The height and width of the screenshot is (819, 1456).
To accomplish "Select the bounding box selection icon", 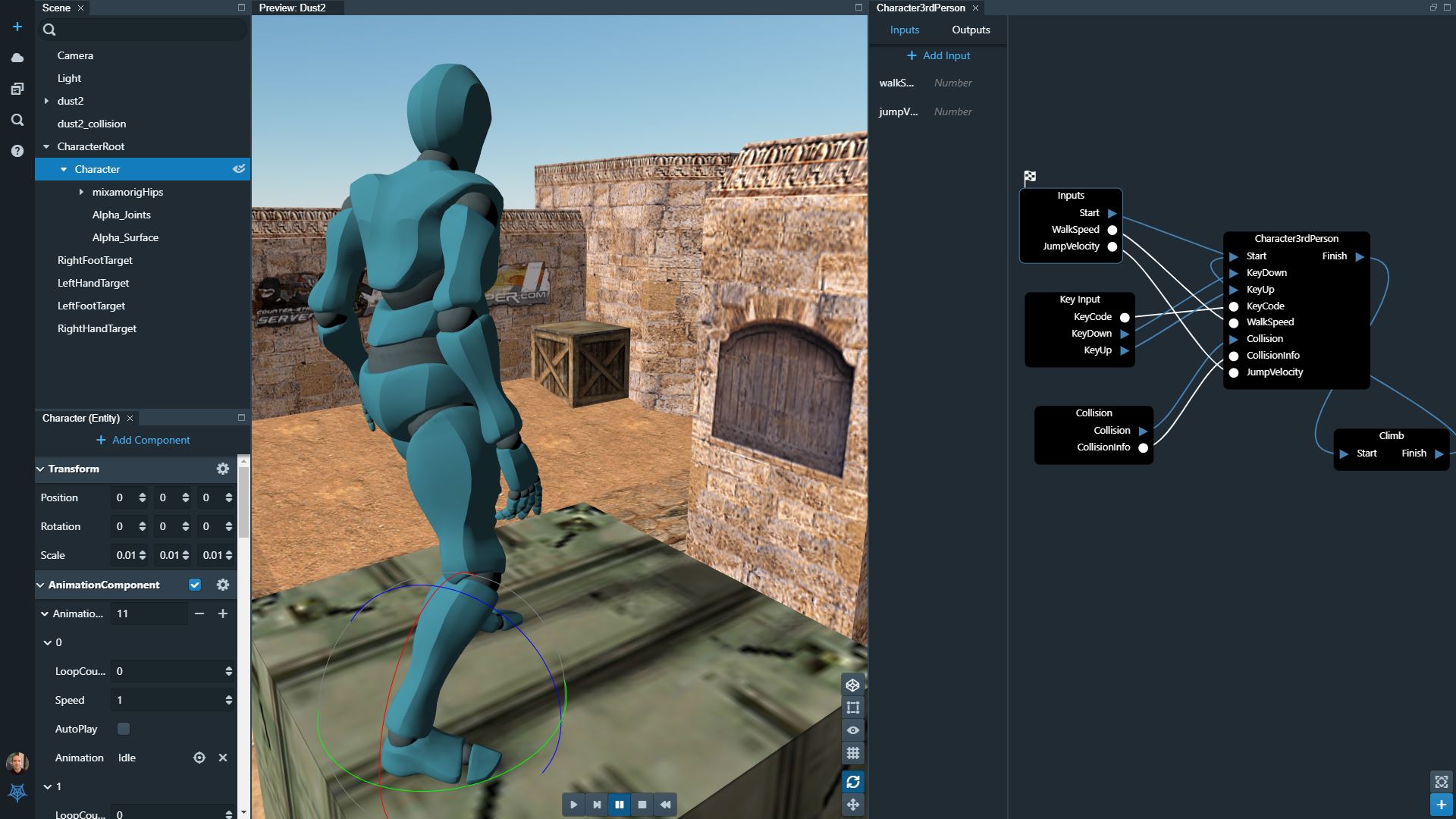I will [x=852, y=707].
